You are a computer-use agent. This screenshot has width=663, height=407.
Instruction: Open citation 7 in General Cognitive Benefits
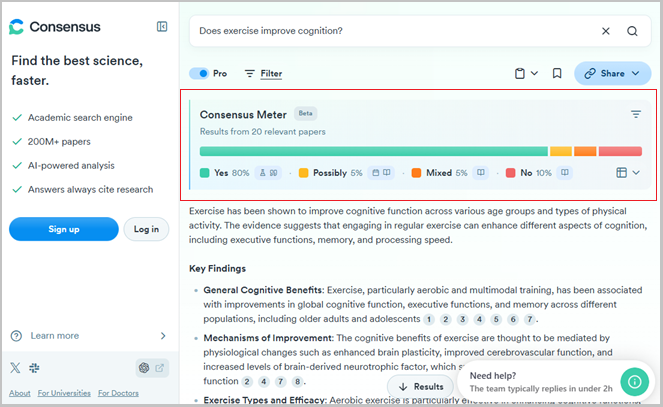tap(529, 320)
